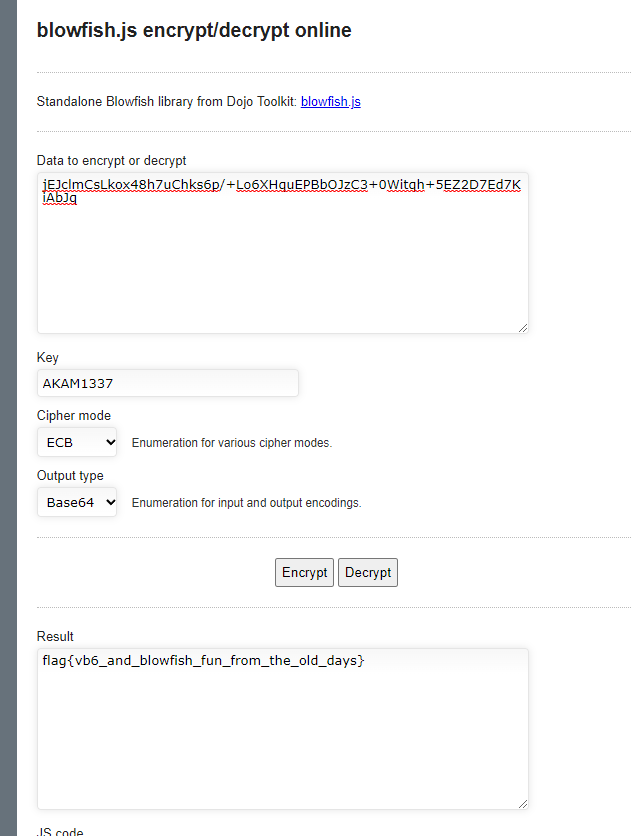Open the Cipher mode ECB dropdown
Screen dimensions: 632x836
pos(77,443)
